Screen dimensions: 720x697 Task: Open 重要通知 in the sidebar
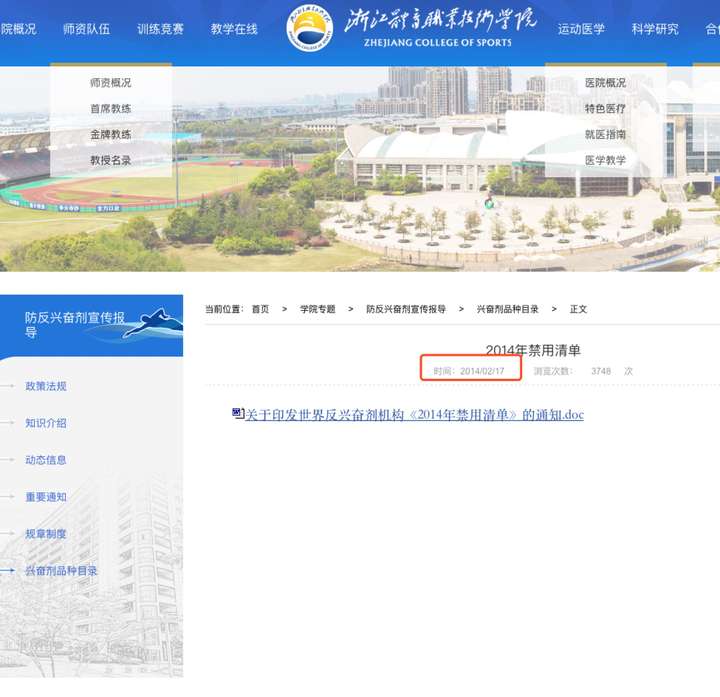coord(46,497)
